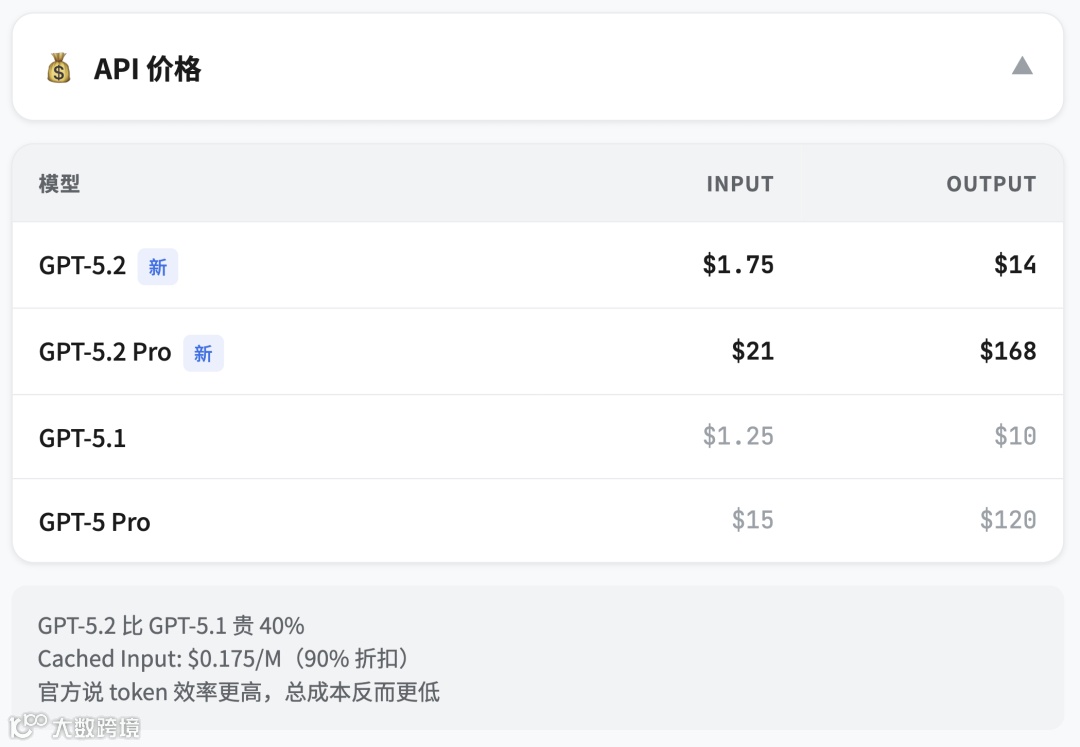This screenshot has width=1080, height=747.
Task: Click the API 价格 heading
Action: coord(147,69)
